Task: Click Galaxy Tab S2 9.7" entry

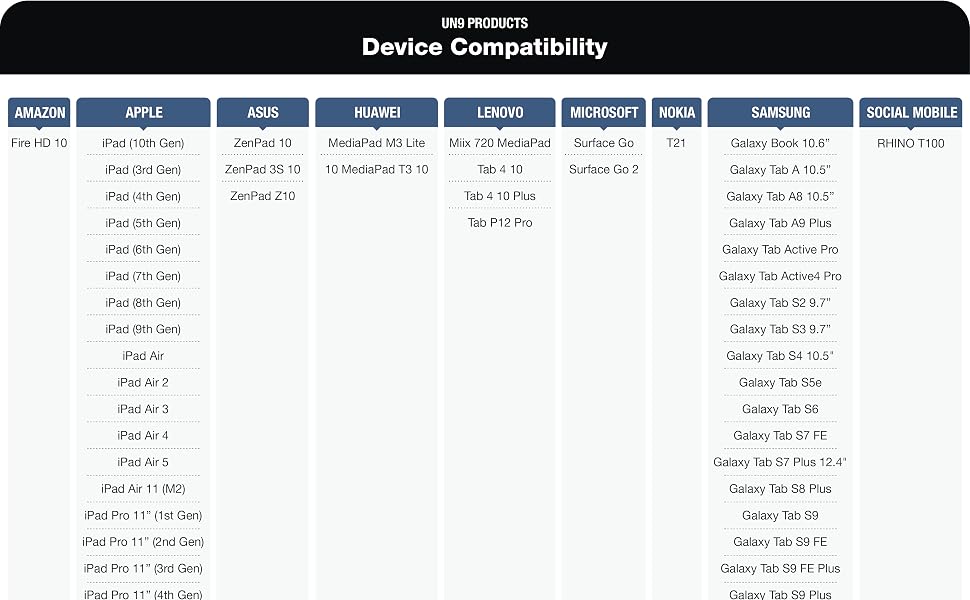Action: click(x=780, y=302)
